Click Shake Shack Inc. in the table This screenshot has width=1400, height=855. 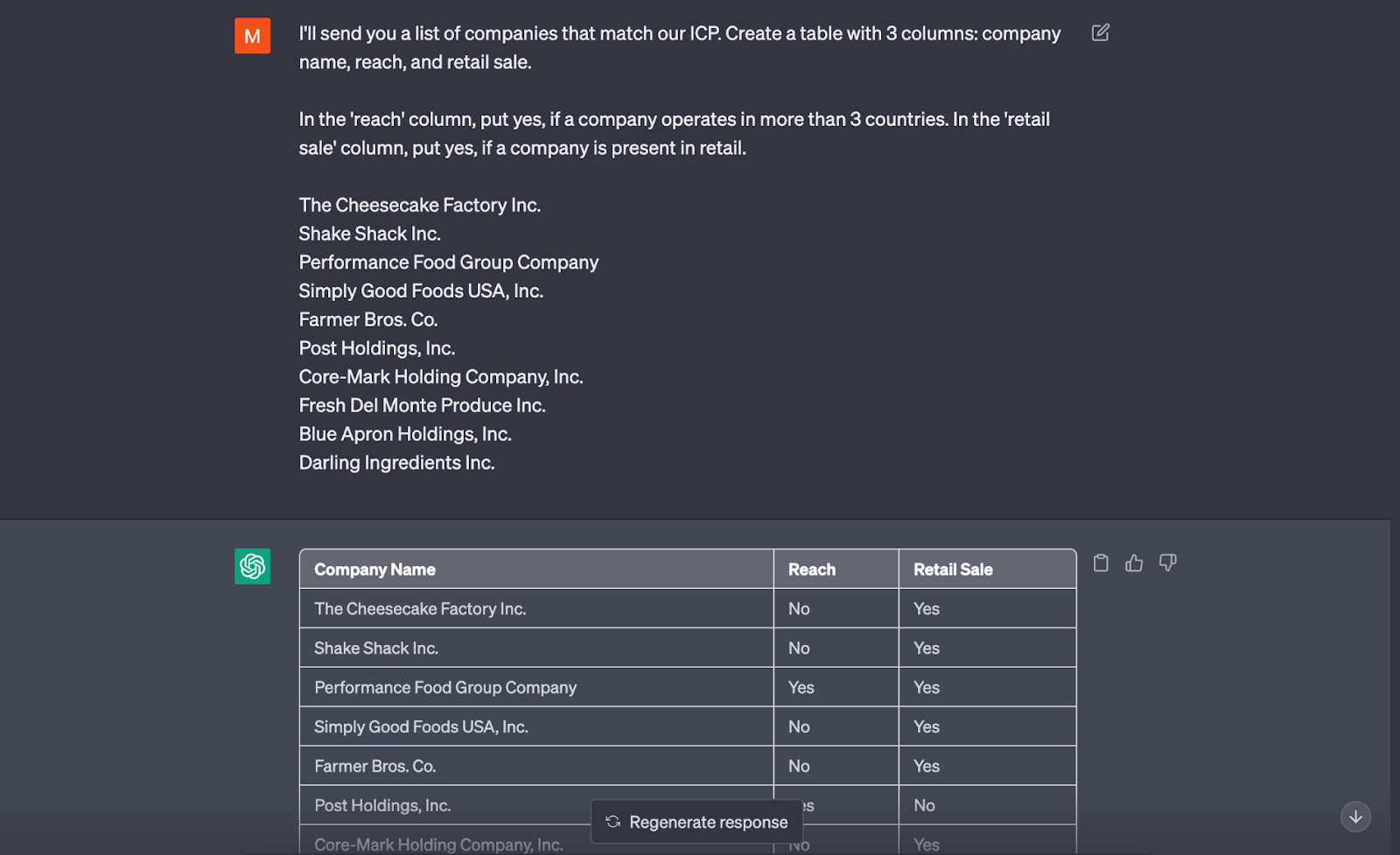point(376,648)
